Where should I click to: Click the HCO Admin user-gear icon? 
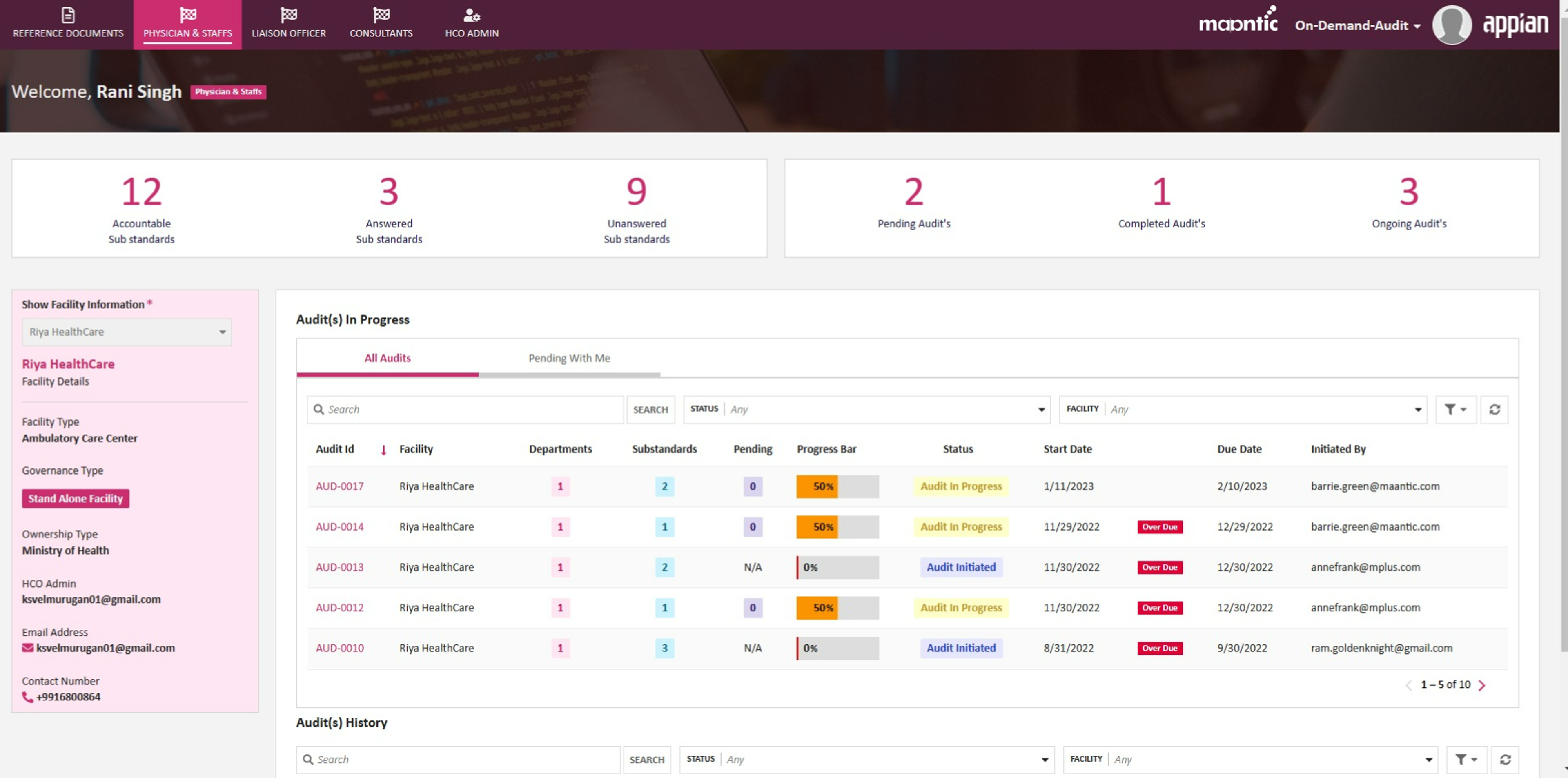click(472, 15)
